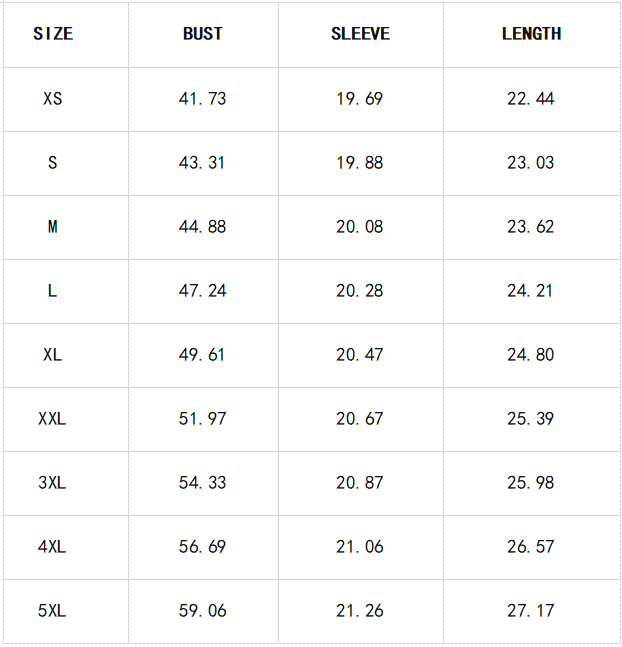Screen dimensions: 622x647
Task: Select the 5XL size row label
Action: pyautogui.click(x=52, y=611)
